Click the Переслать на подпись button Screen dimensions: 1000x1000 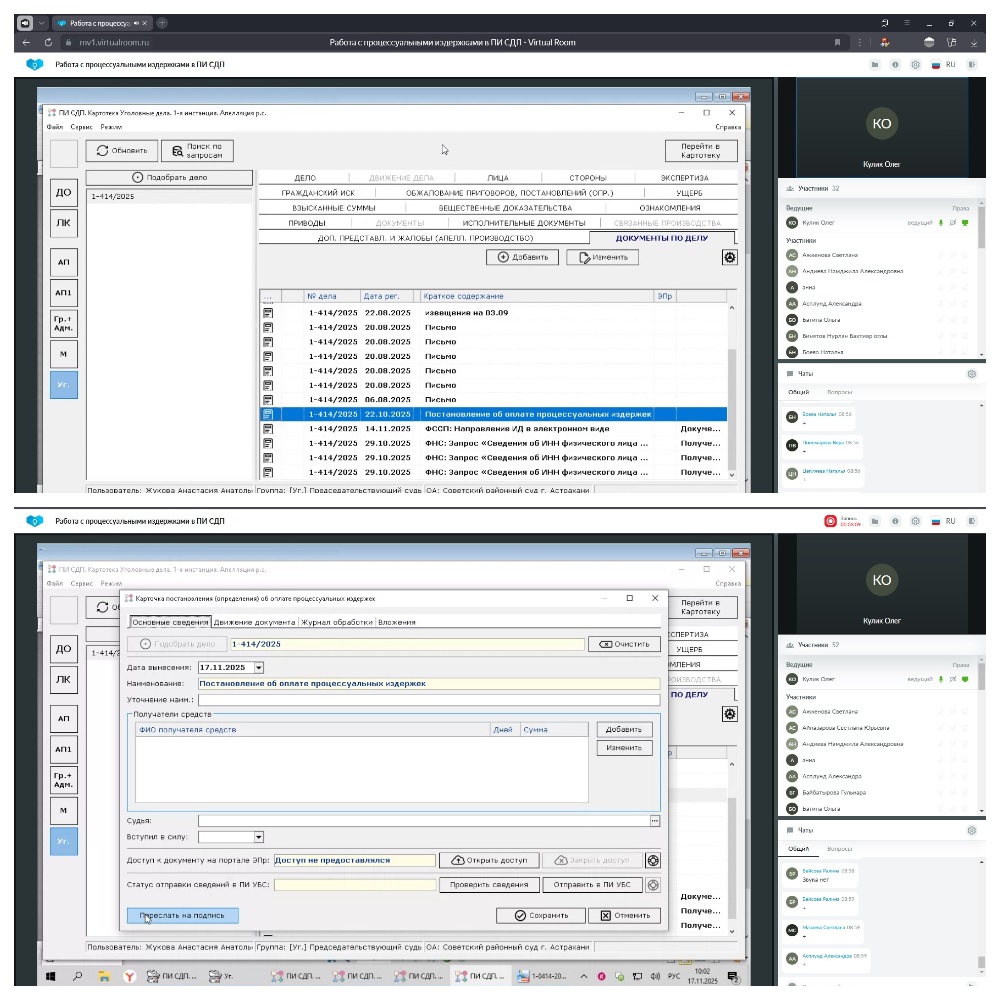[183, 915]
